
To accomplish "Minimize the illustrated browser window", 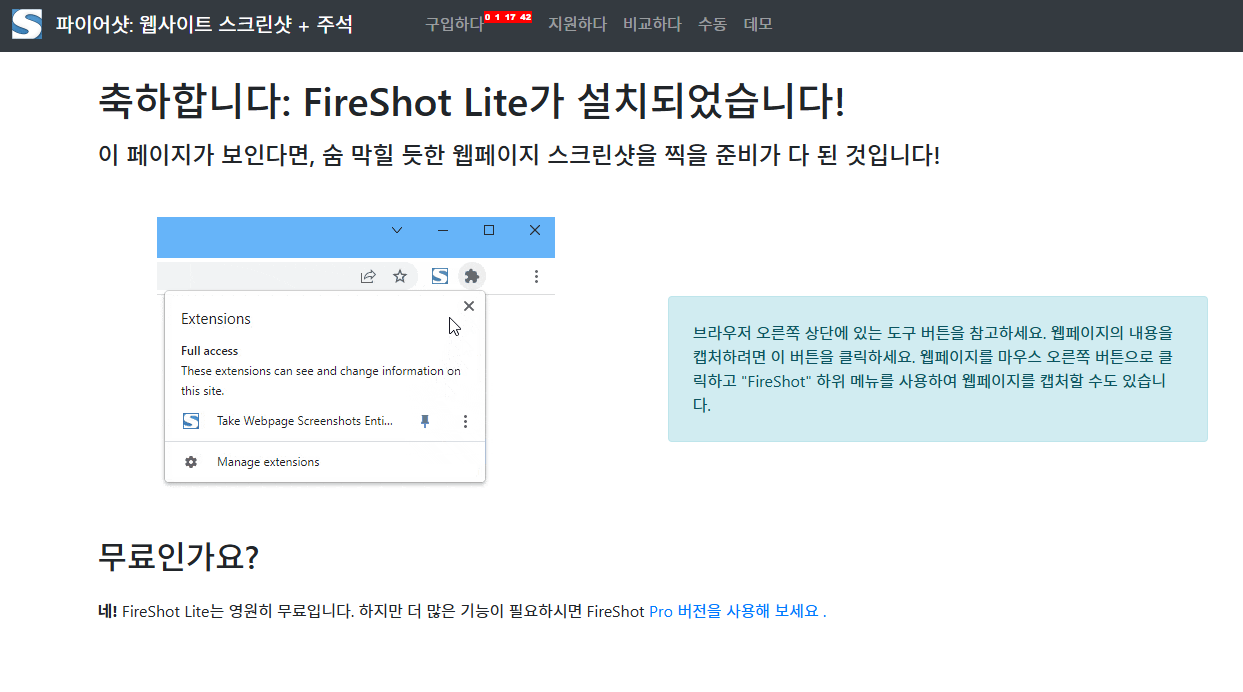I will point(443,230).
